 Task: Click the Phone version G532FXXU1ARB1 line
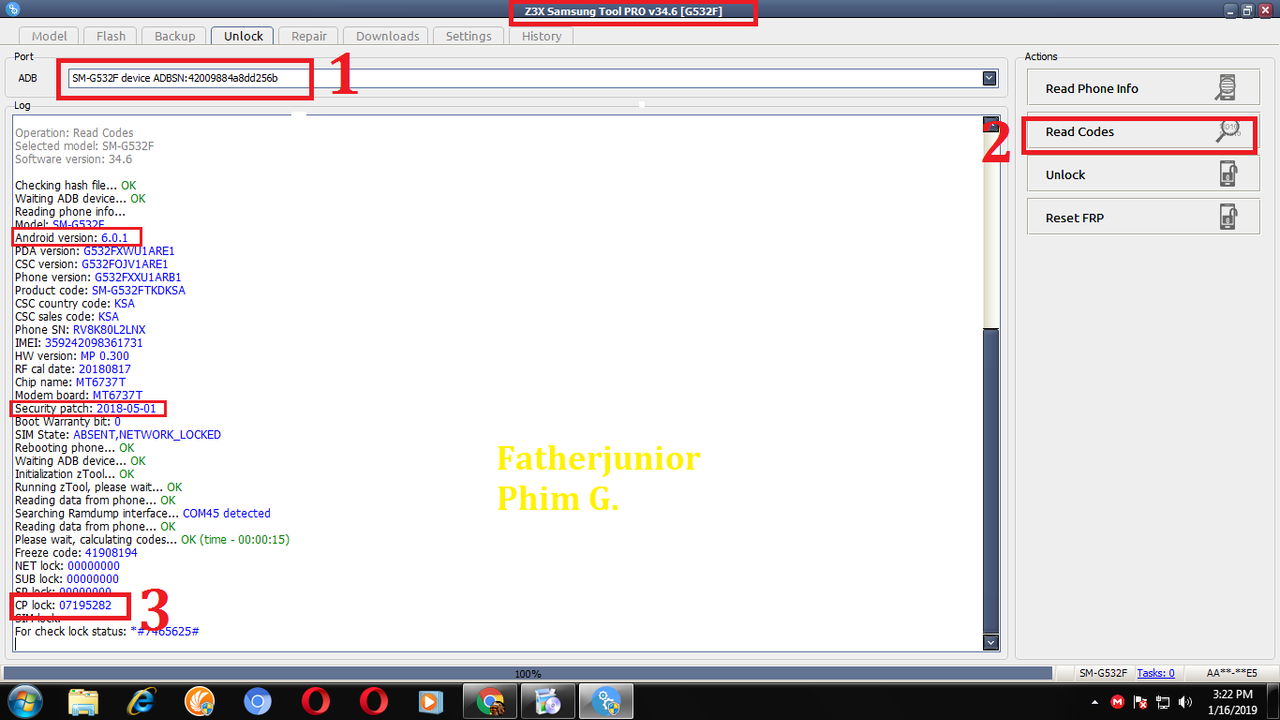point(98,277)
